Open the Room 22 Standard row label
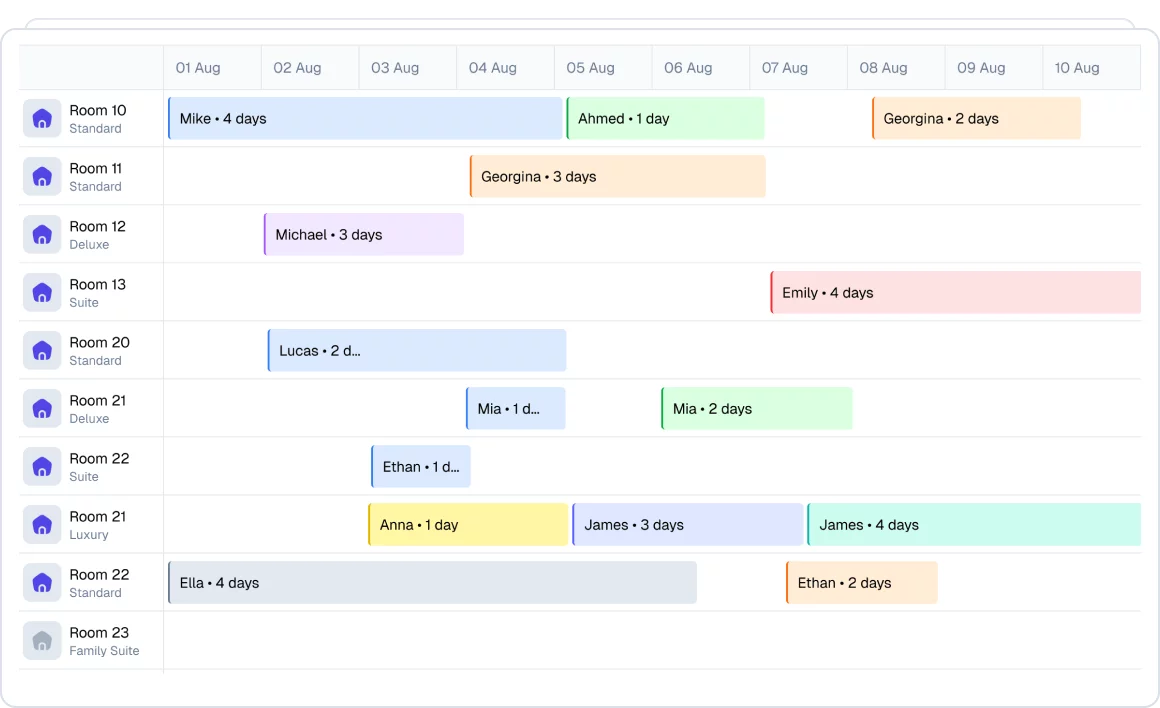 coord(99,583)
